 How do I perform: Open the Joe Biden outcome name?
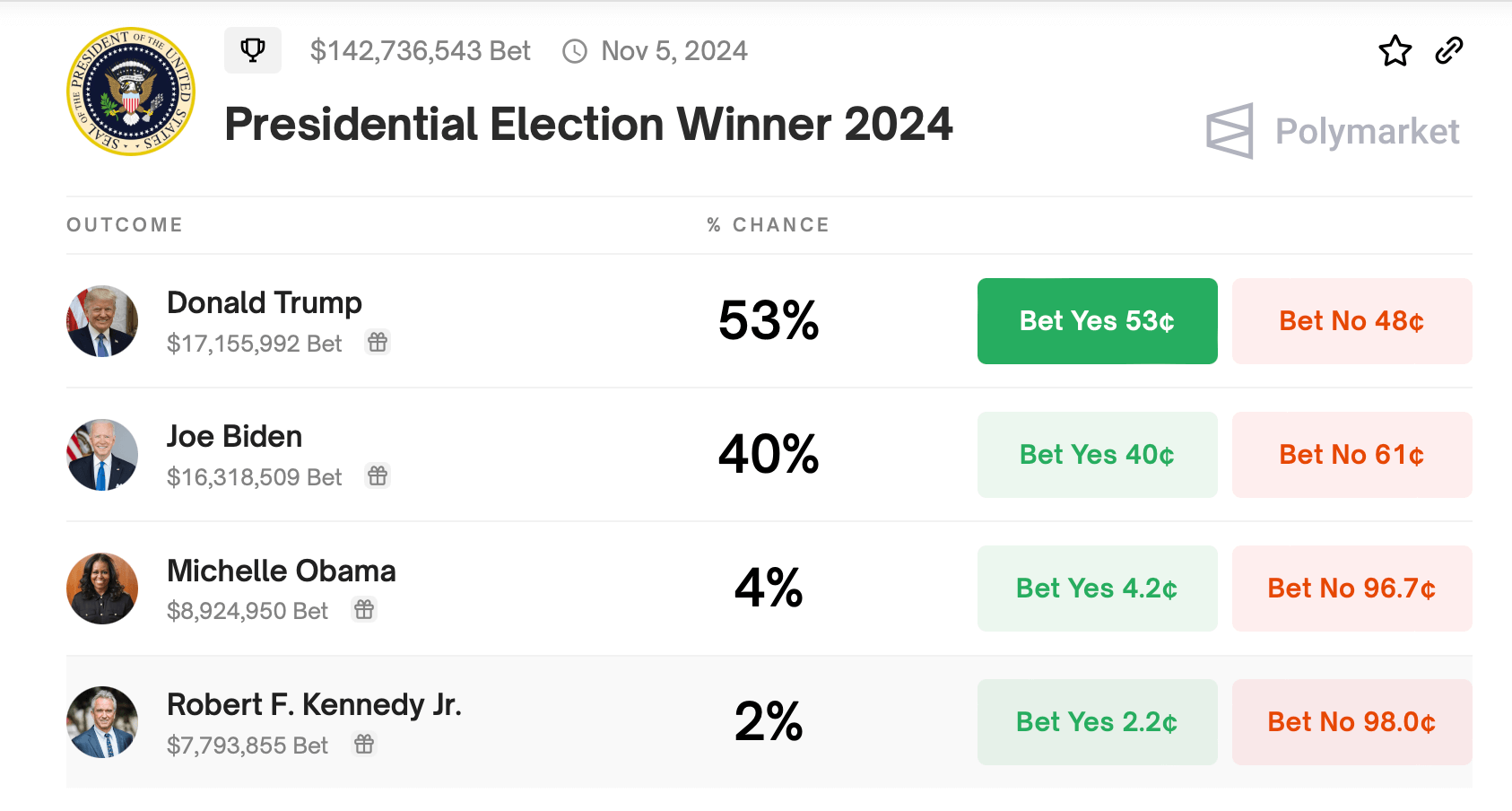pos(235,437)
